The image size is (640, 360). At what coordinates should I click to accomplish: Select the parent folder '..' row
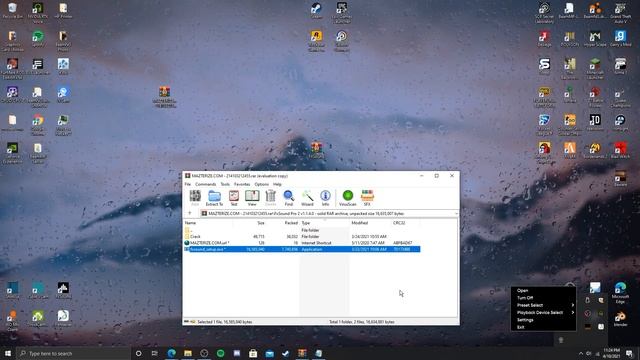coord(302,230)
